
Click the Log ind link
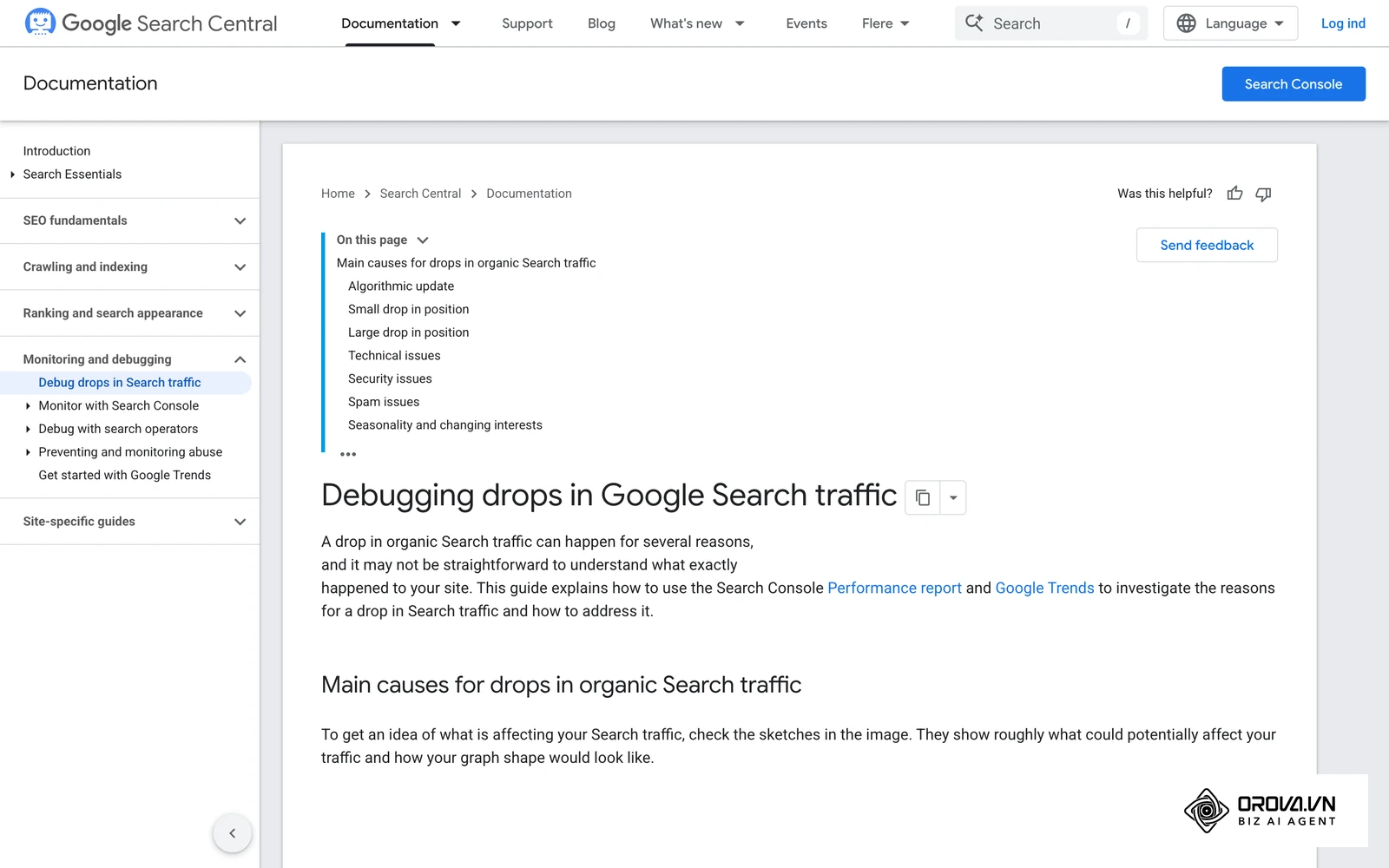tap(1343, 23)
